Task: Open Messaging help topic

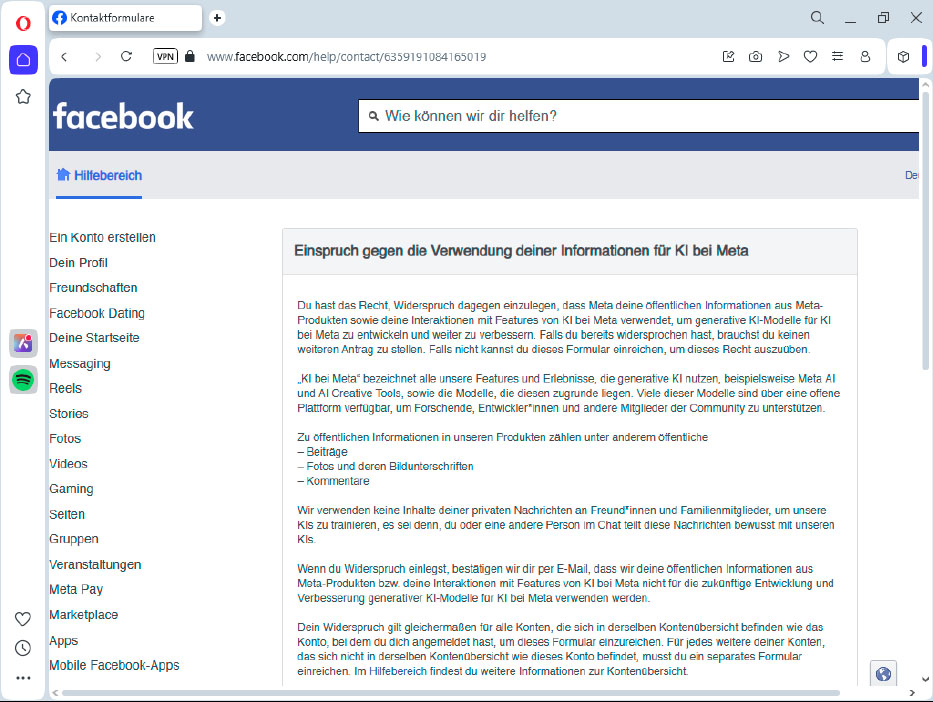Action: [x=80, y=363]
